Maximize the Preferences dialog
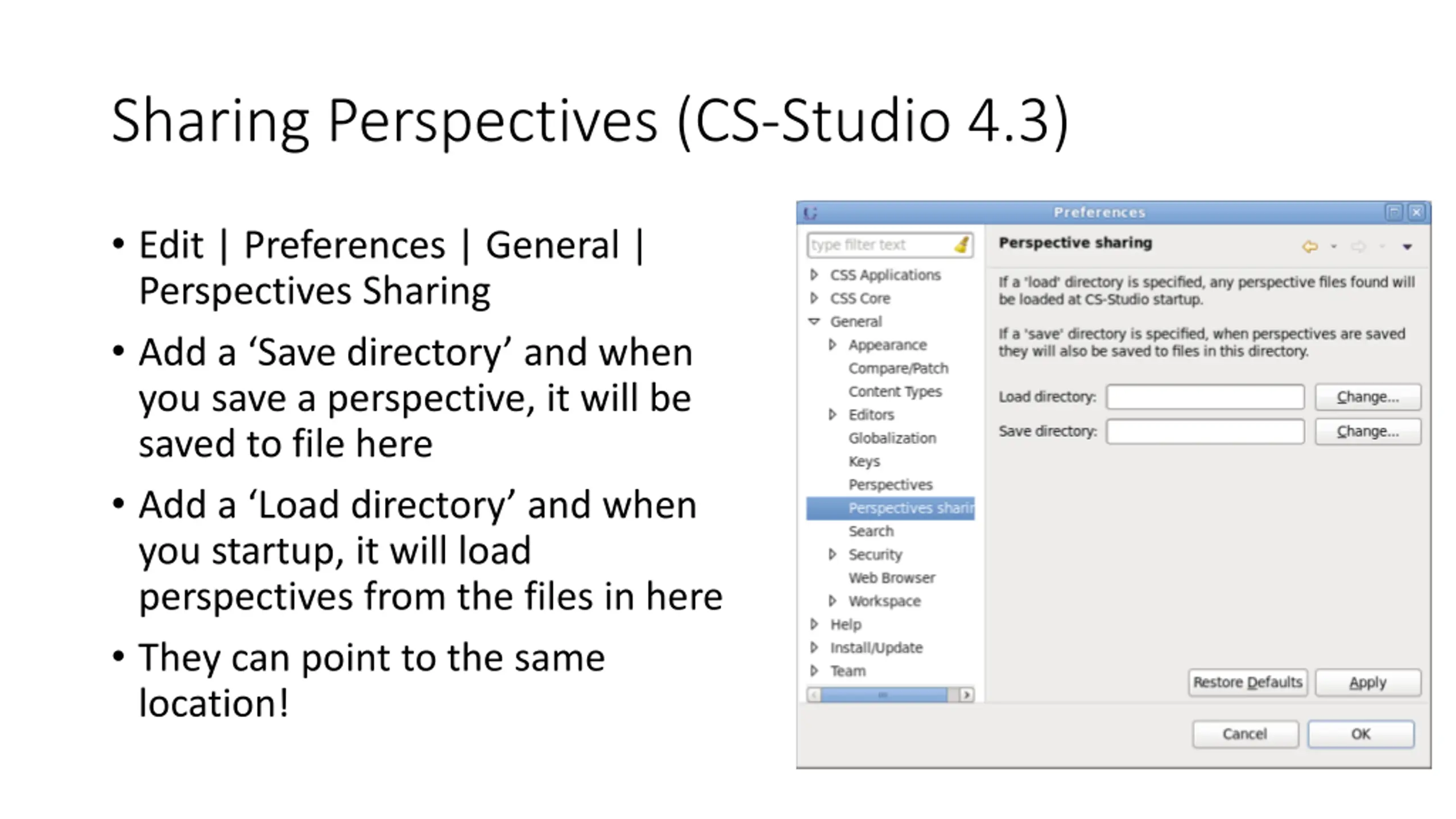1456x819 pixels. point(1393,213)
